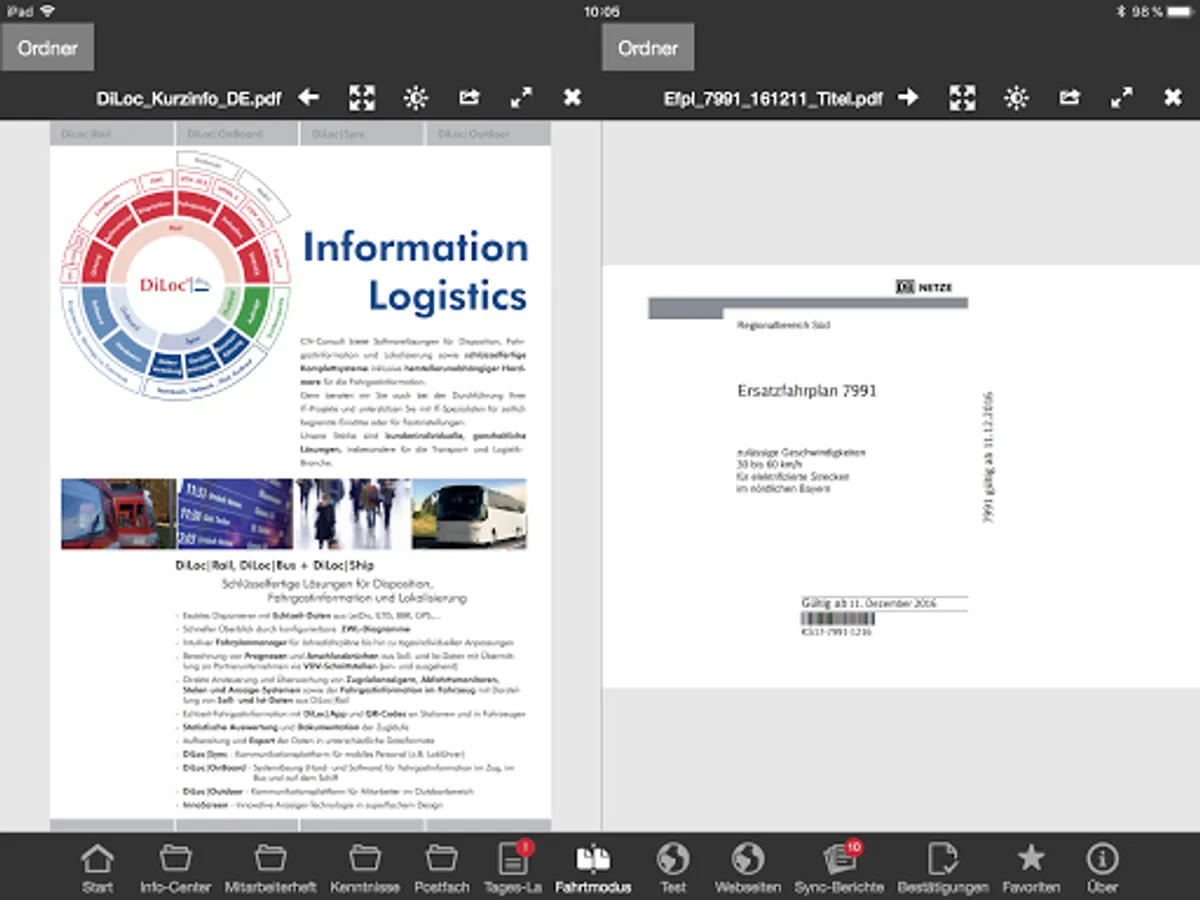Close the right document pane
The width and height of the screenshot is (1200, 900).
point(1173,98)
